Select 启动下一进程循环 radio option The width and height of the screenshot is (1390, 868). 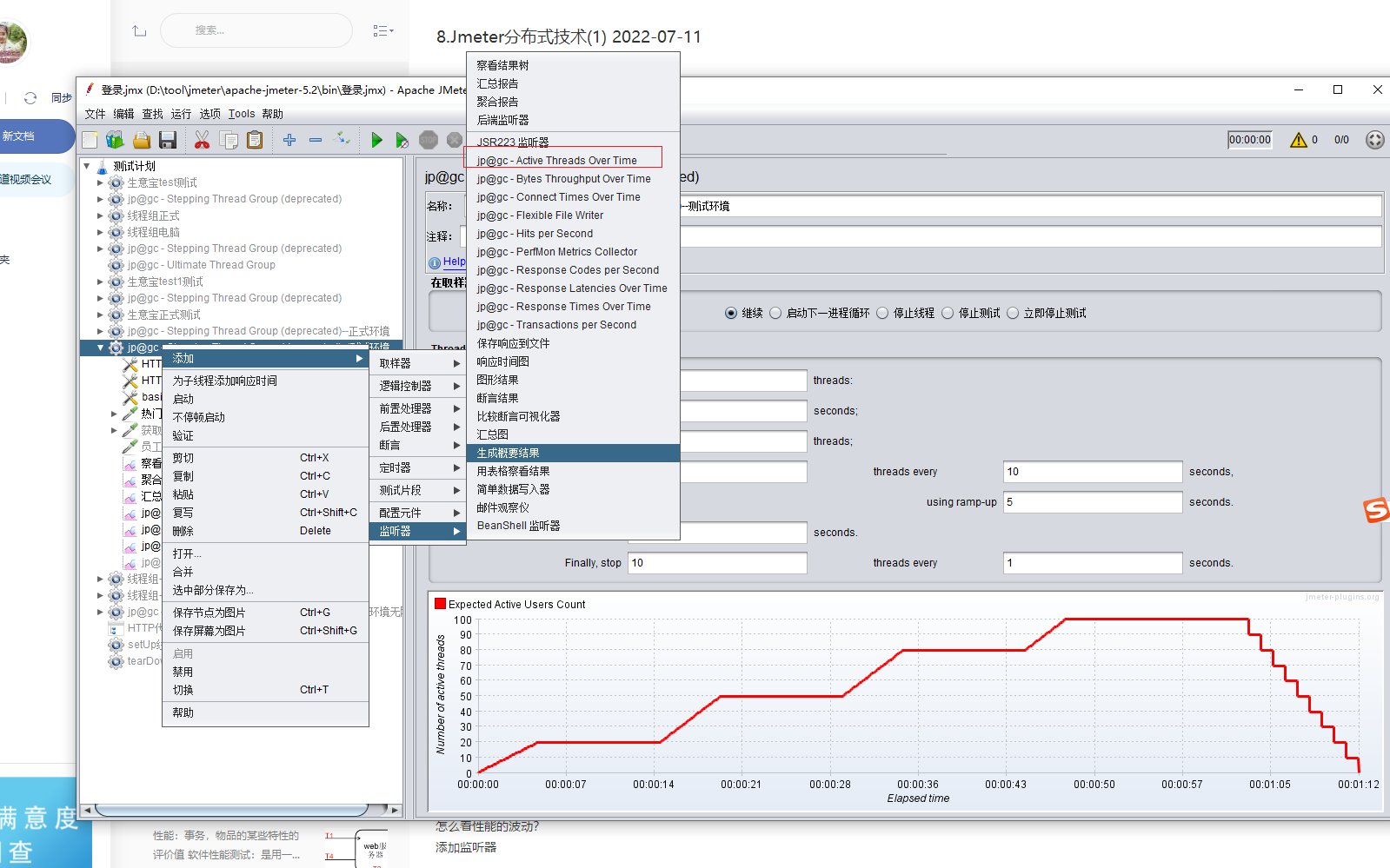coord(775,313)
